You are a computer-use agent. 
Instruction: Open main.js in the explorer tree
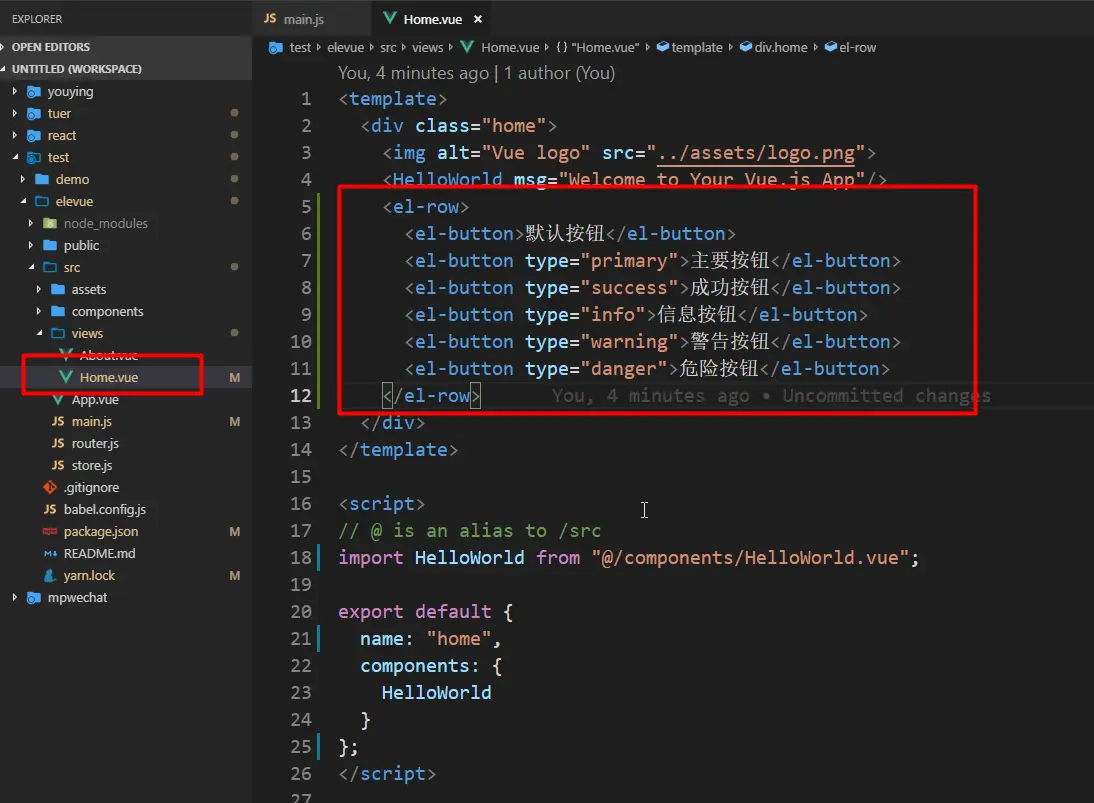point(91,421)
